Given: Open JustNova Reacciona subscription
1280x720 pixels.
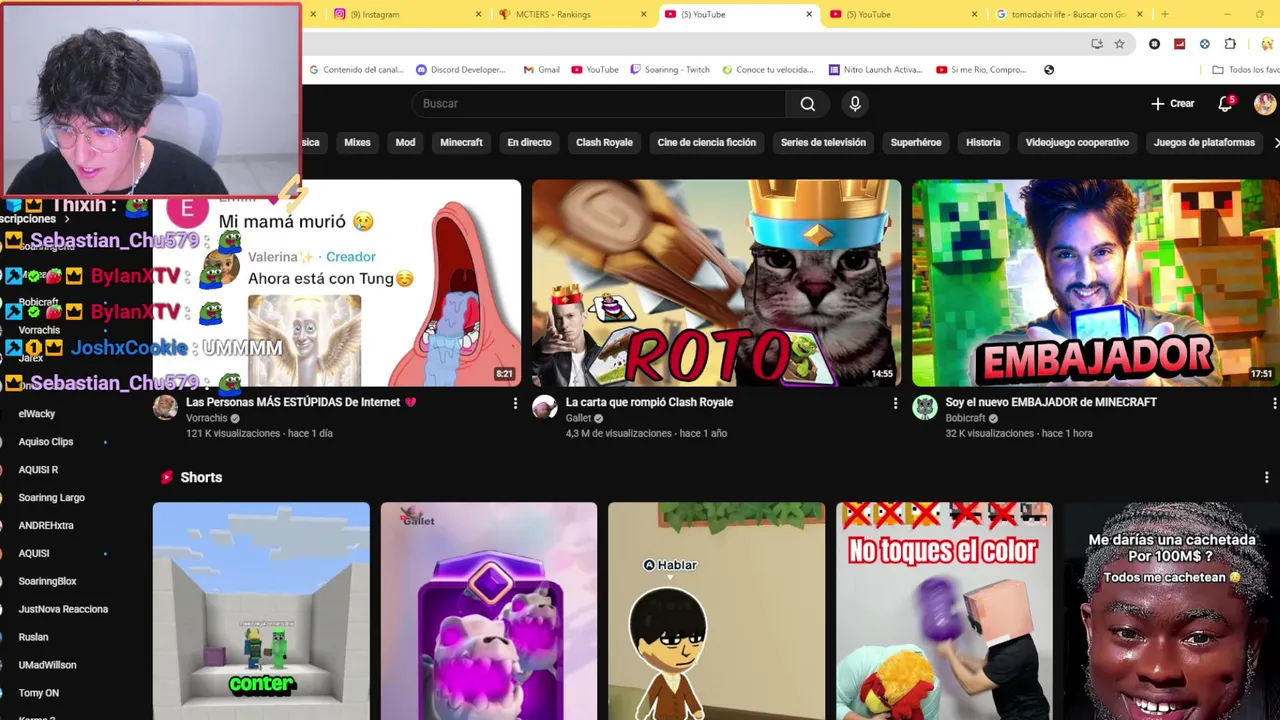Looking at the screenshot, I should click(x=63, y=609).
